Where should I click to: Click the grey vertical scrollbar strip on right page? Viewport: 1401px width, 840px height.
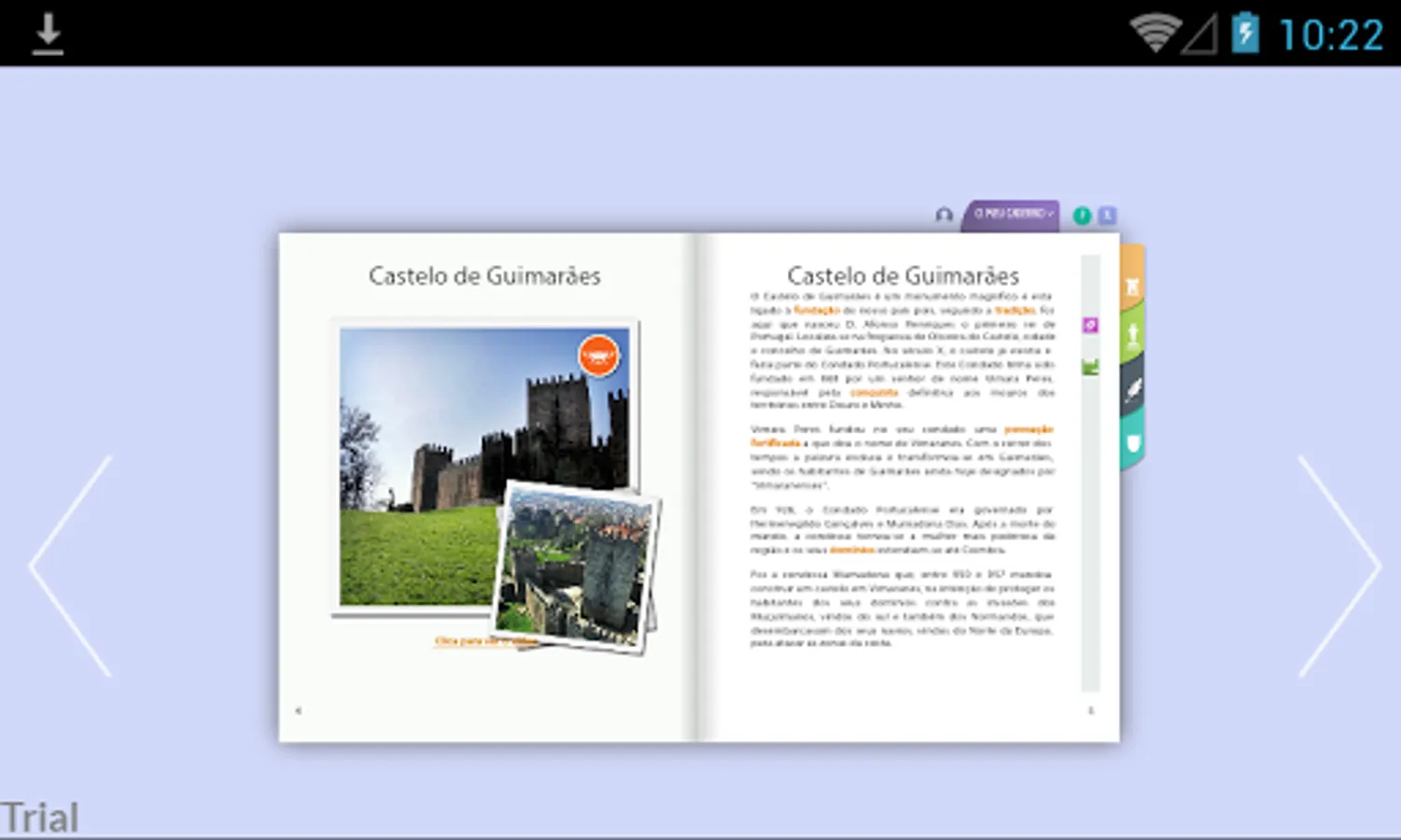tap(1090, 472)
